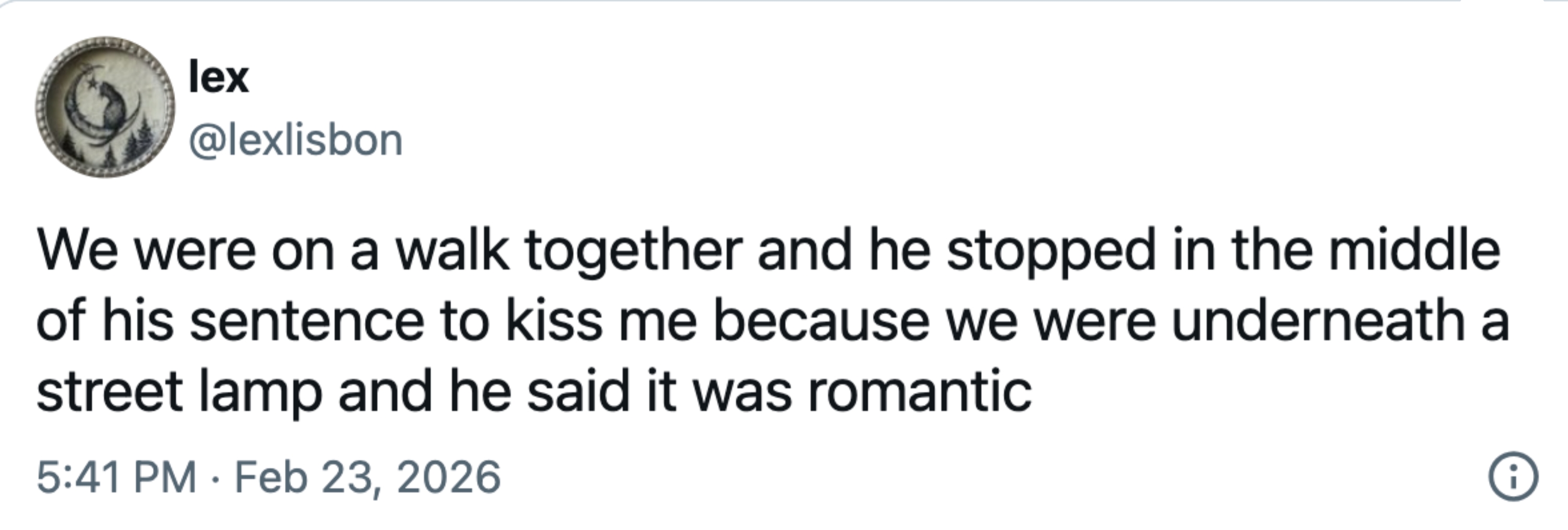Click the word "because" in the tweet

[x=821, y=321]
